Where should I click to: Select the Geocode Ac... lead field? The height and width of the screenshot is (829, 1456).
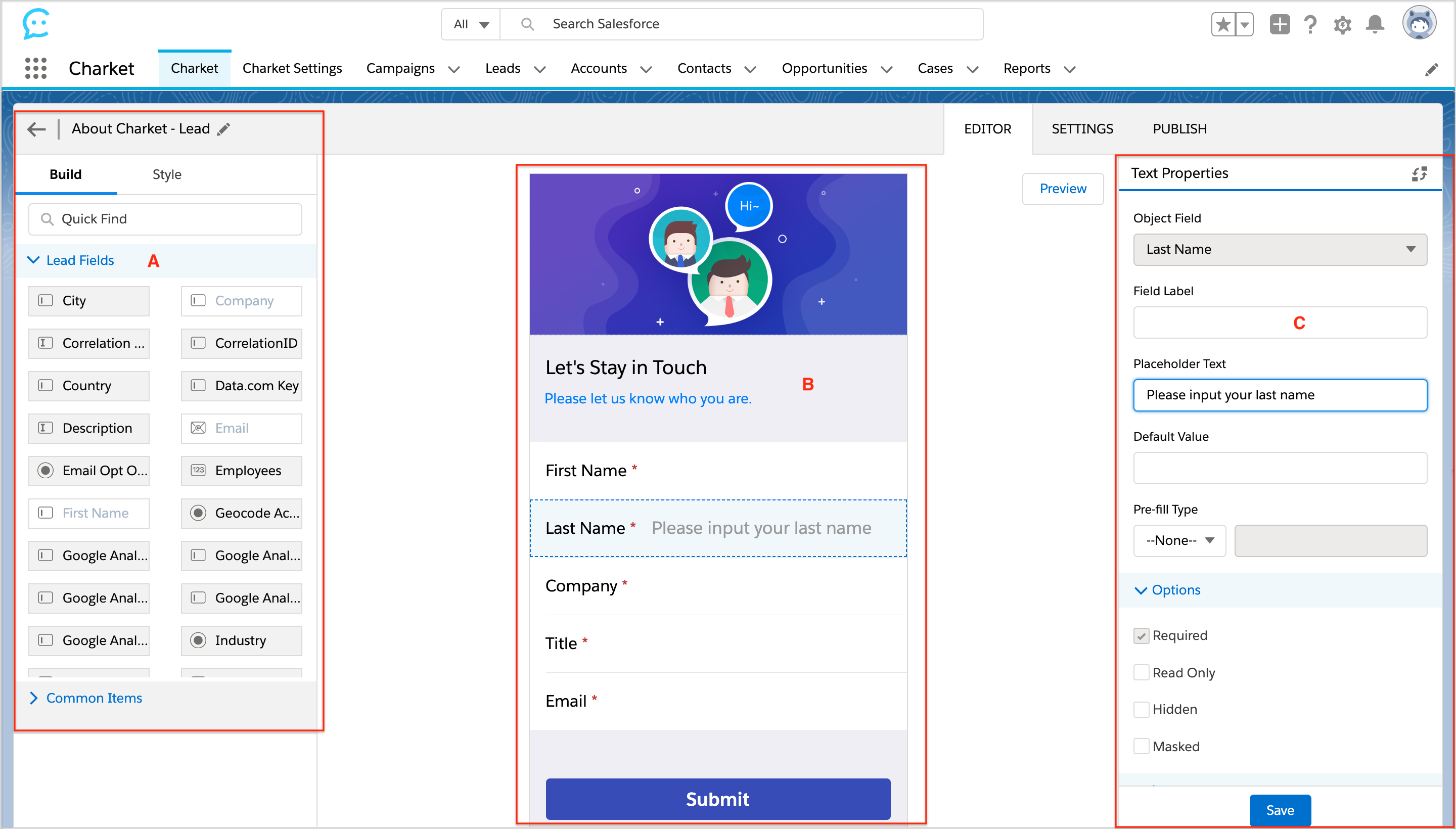(x=242, y=513)
